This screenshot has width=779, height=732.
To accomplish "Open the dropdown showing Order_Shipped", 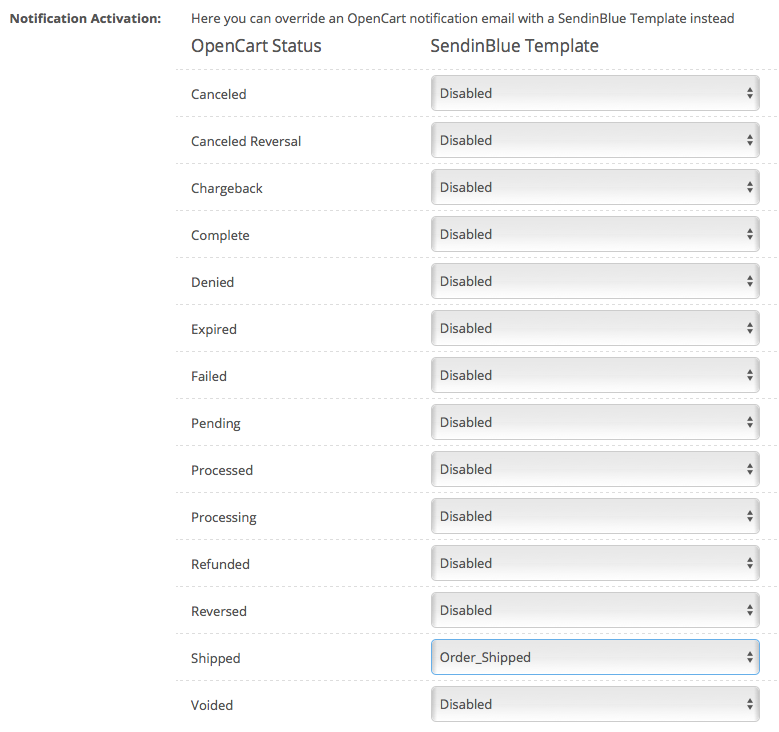I will (x=595, y=658).
